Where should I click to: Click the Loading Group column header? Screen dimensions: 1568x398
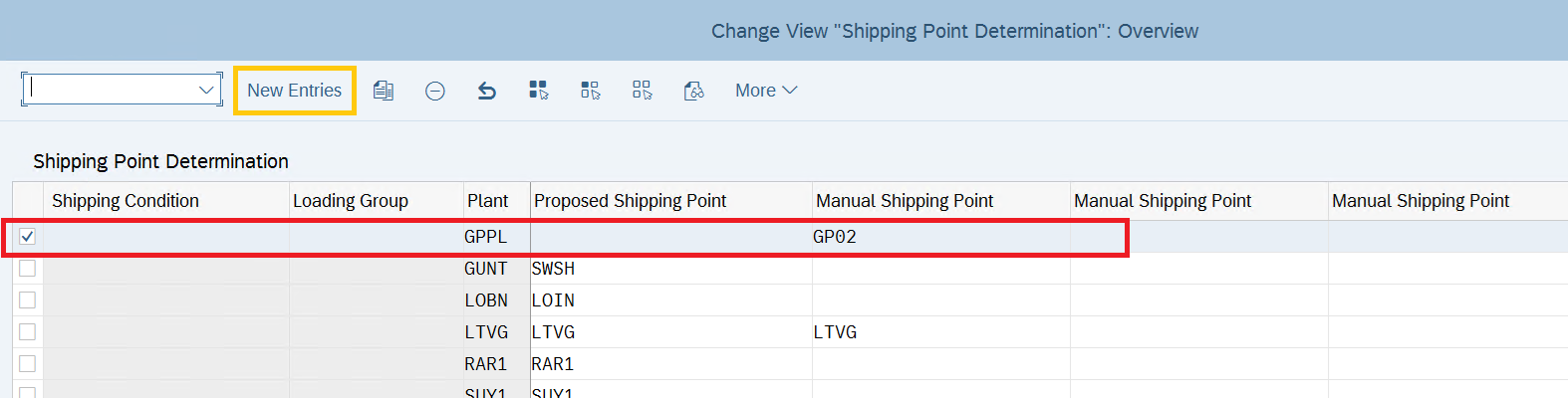click(x=351, y=201)
